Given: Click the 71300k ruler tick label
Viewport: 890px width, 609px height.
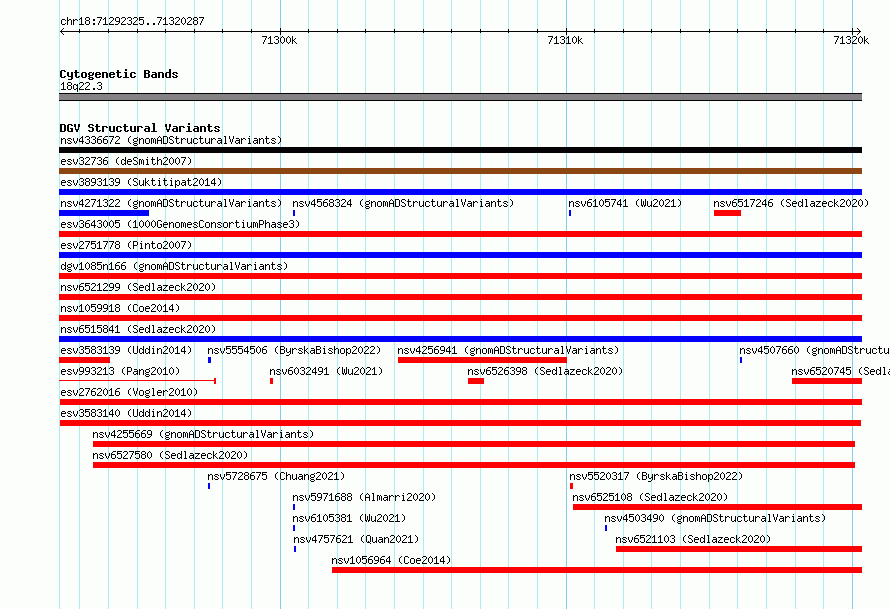Looking at the screenshot, I should [279, 40].
